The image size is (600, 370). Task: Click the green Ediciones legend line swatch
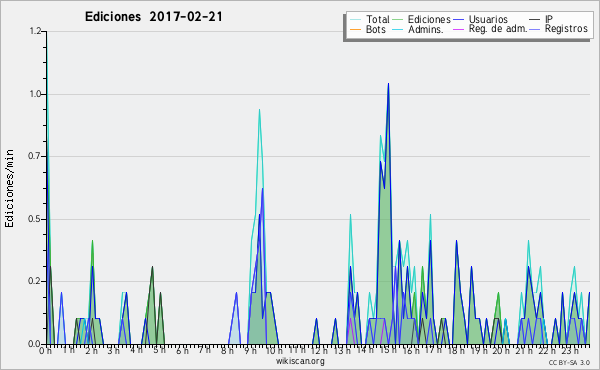point(398,20)
